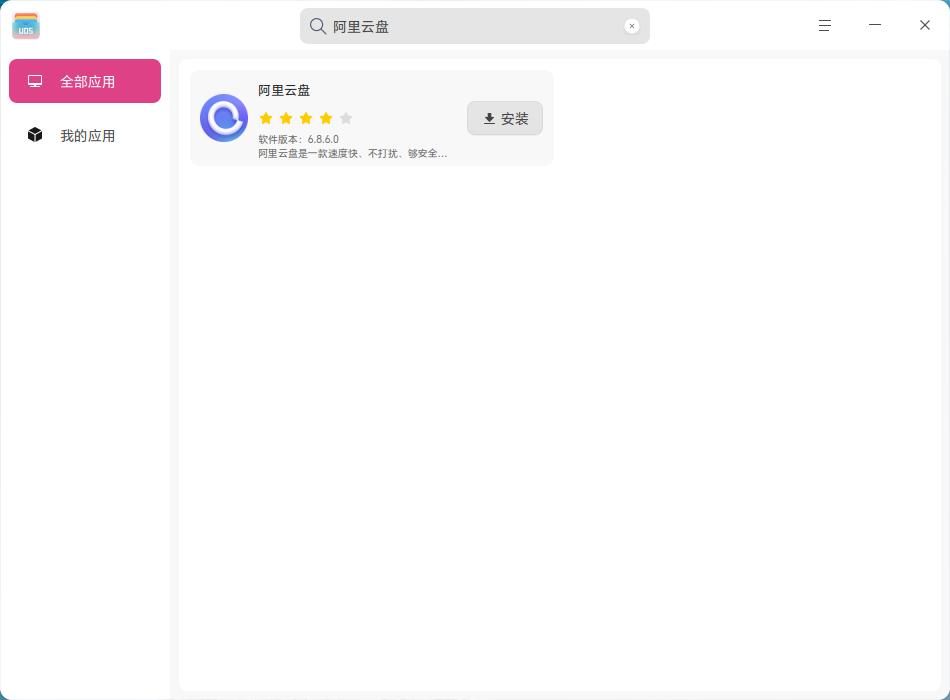The image size is (950, 700).
Task: Select the 全部应用 sidebar tab
Action: tap(85, 81)
